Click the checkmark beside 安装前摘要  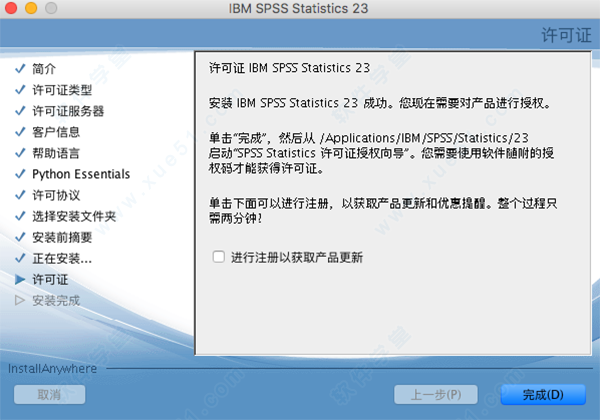[x=19, y=237]
